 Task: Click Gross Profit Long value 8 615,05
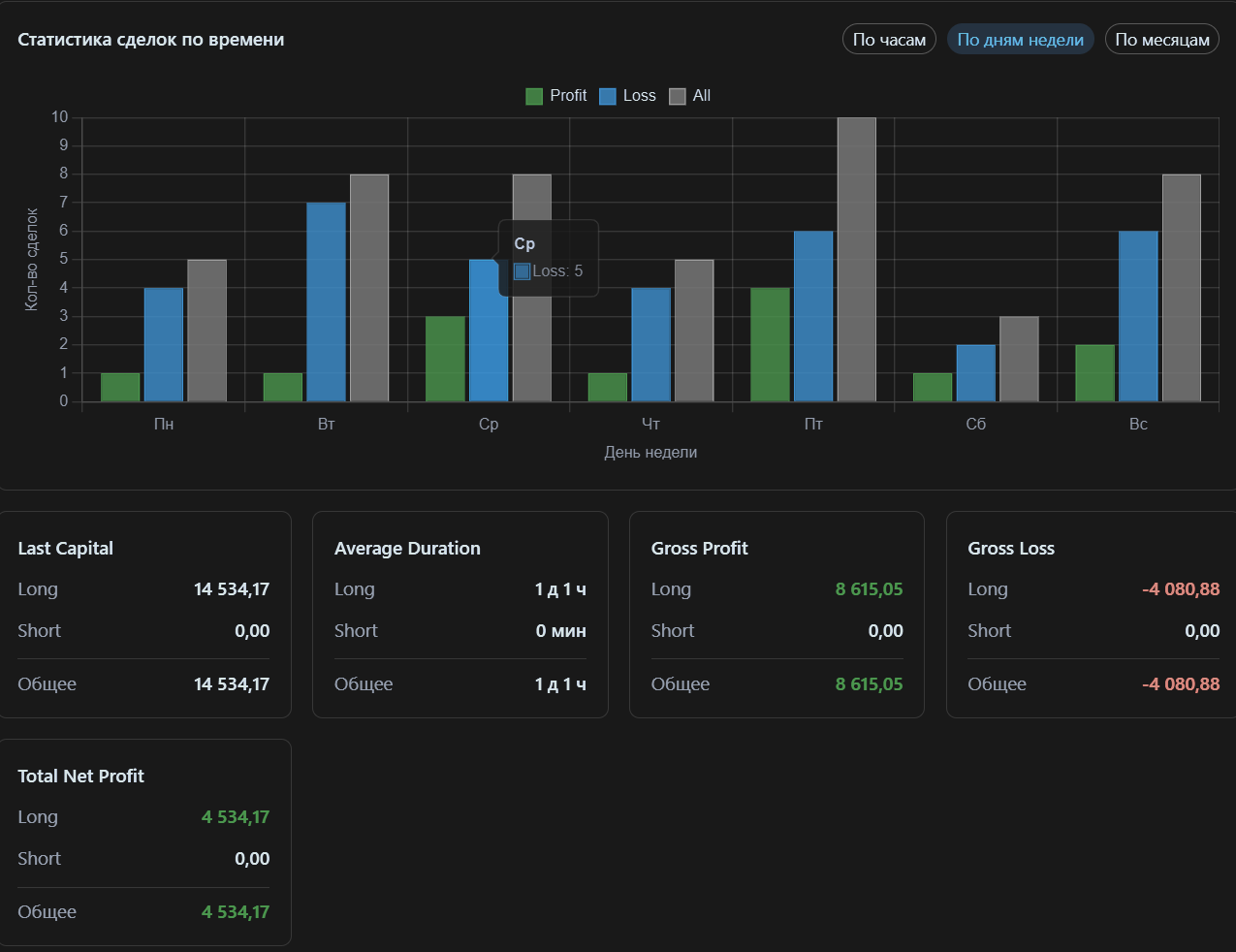[870, 589]
